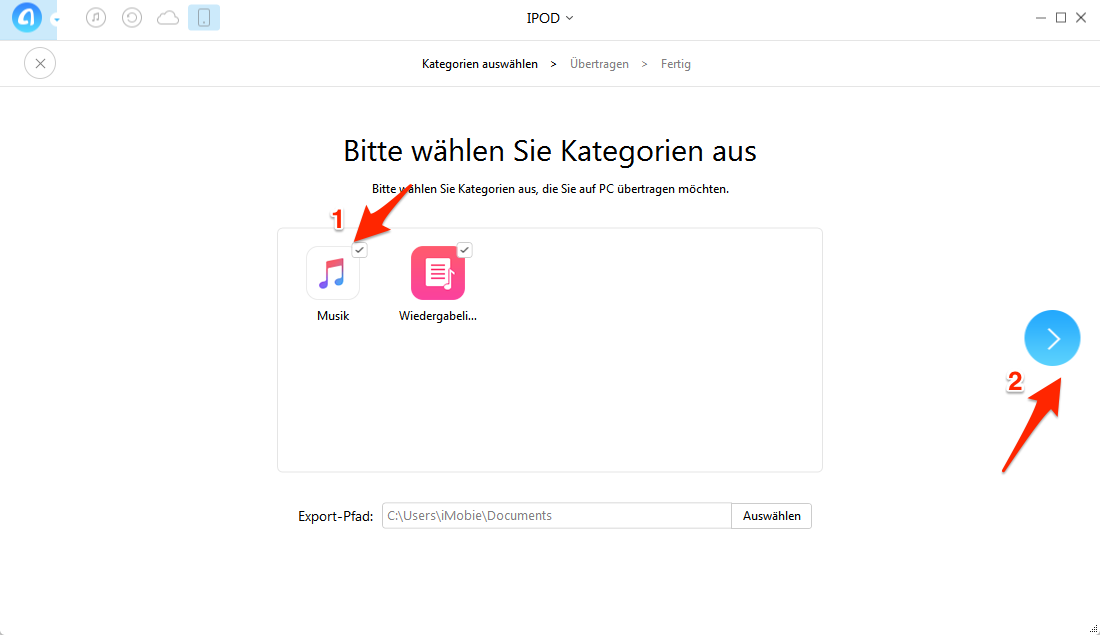Click the Export-Pfad path field
Screen dimensions: 1100x635
(x=557, y=516)
